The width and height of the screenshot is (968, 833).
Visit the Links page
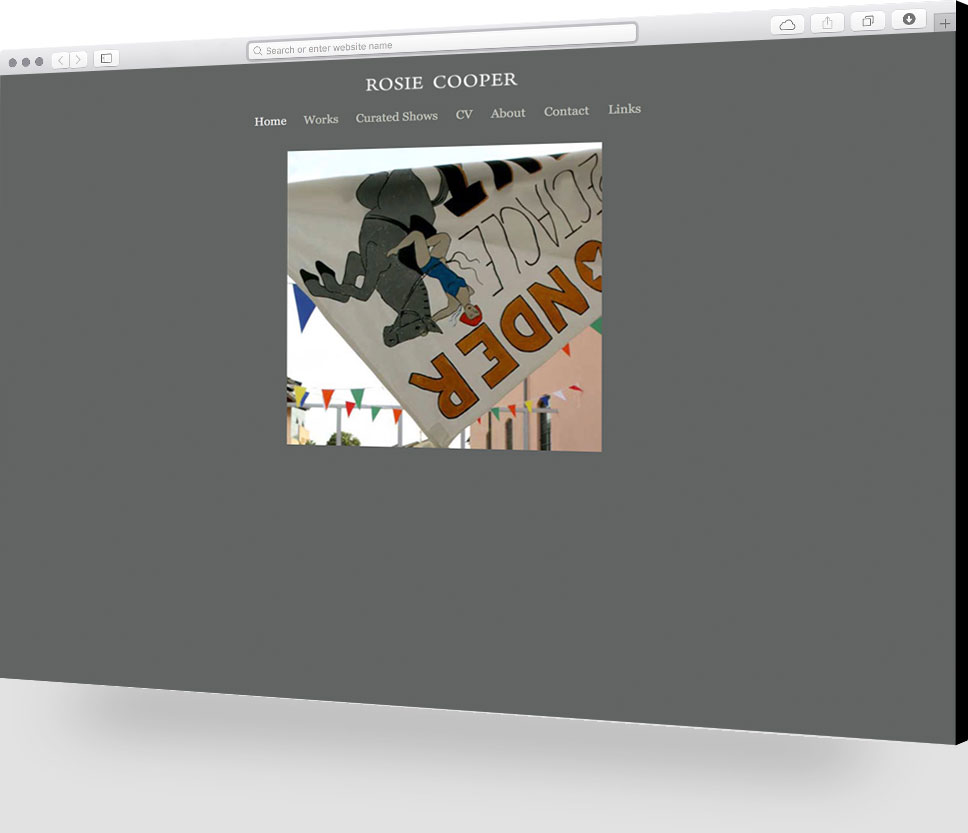tap(624, 109)
